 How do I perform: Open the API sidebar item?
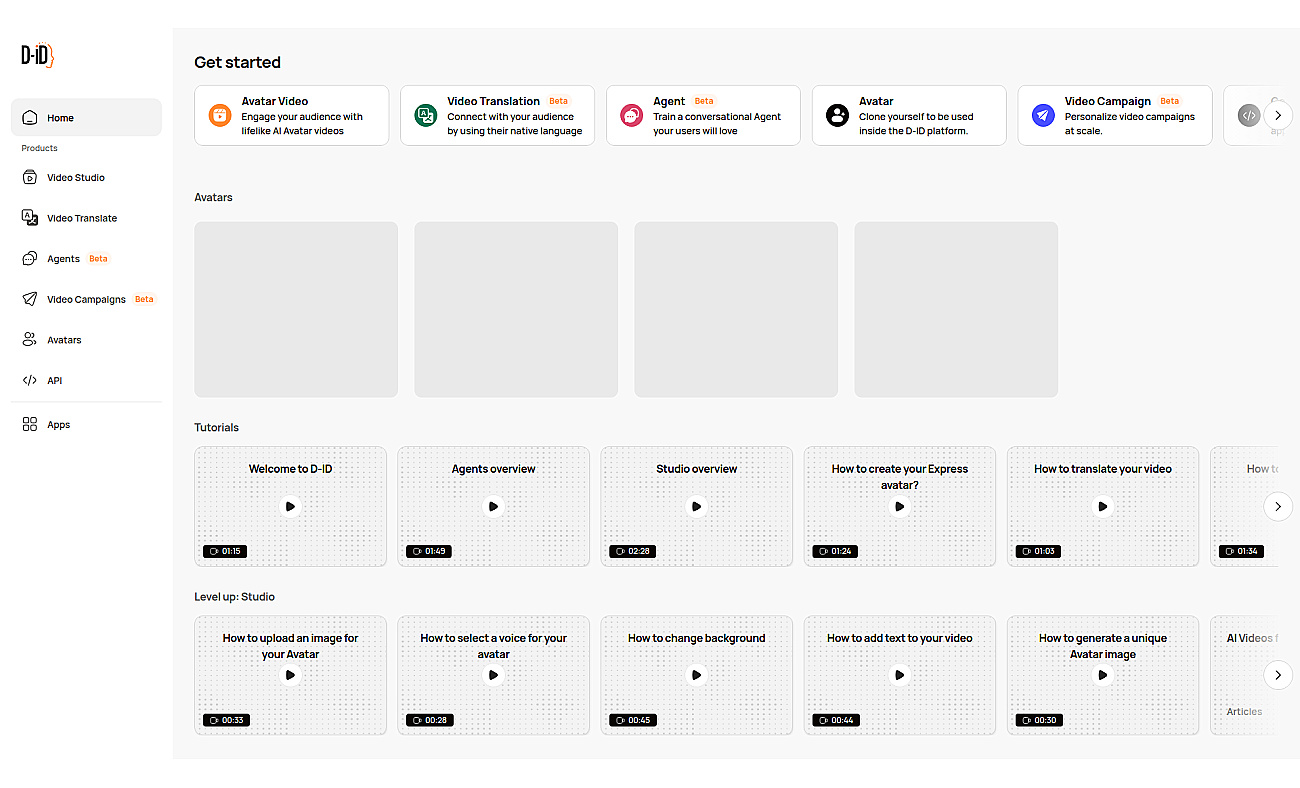pyautogui.click(x=86, y=380)
